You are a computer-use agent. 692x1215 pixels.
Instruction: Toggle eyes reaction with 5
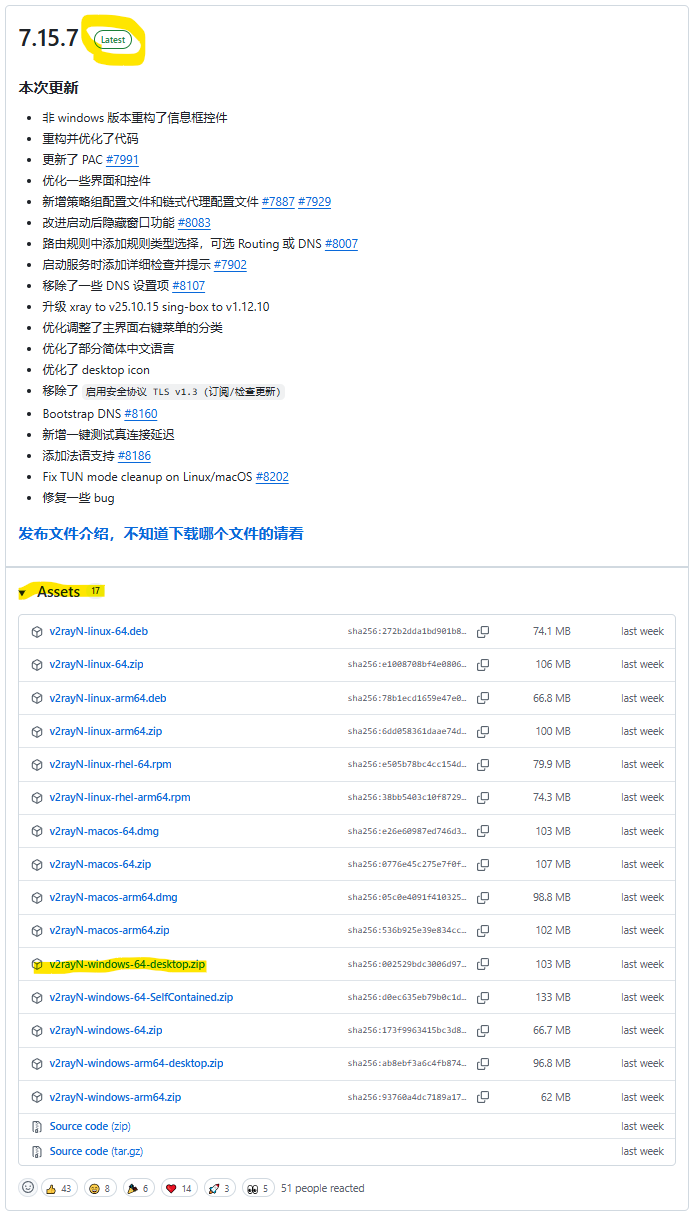coord(258,1188)
